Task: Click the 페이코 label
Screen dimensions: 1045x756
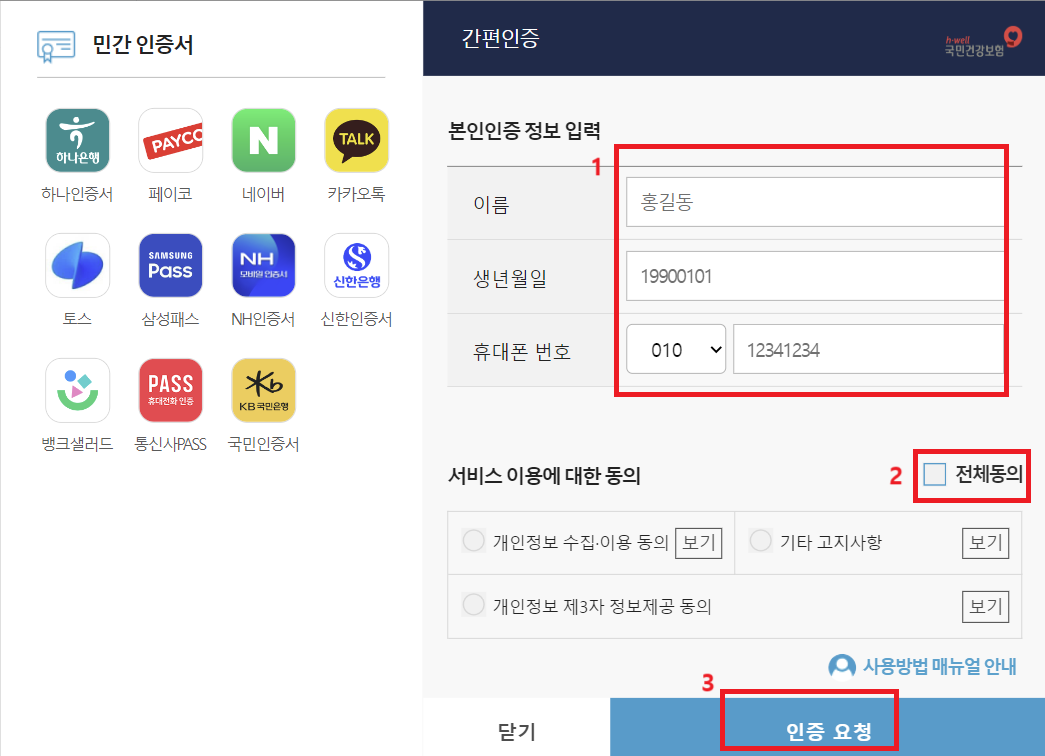Action: tap(171, 194)
